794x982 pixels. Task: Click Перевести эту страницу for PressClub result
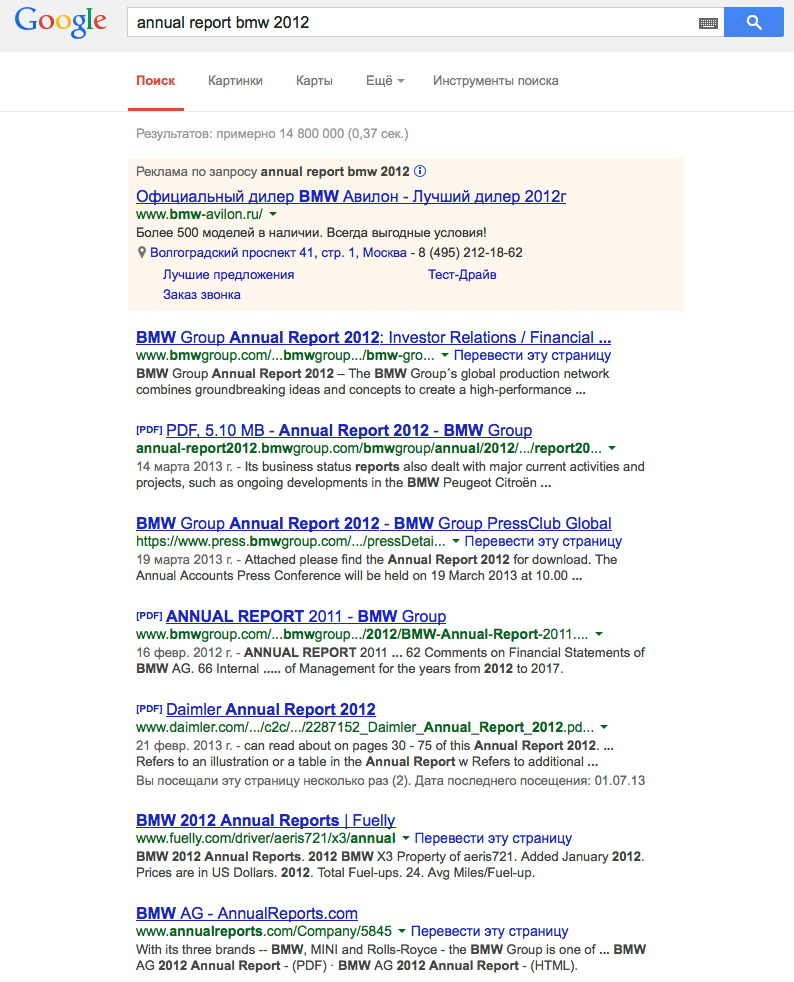click(x=544, y=541)
